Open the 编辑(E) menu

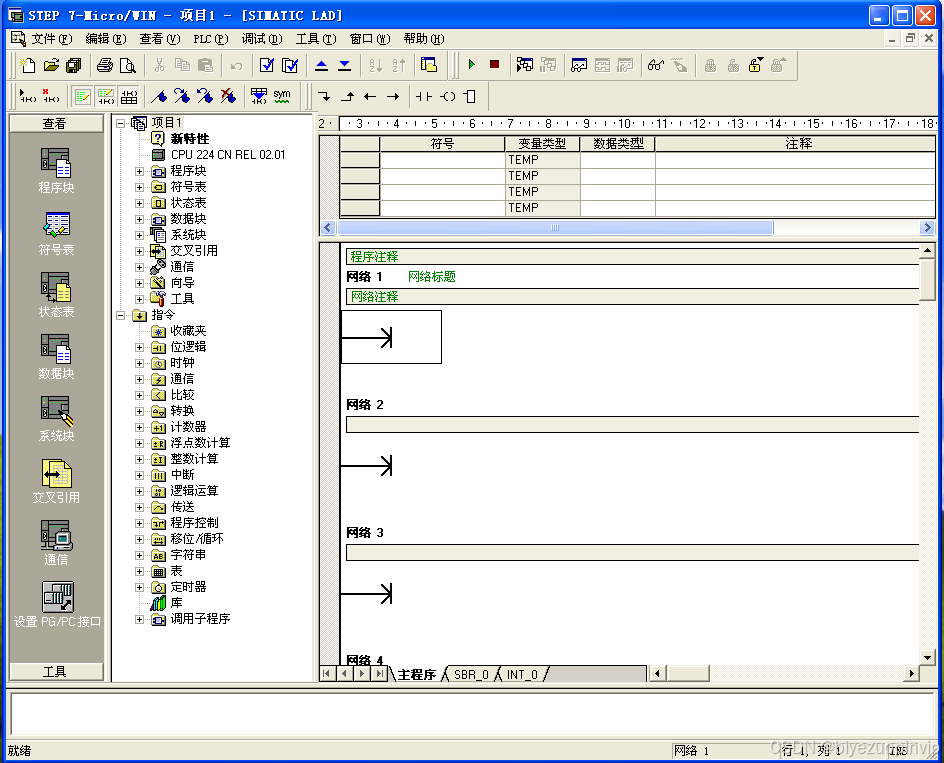click(106, 39)
